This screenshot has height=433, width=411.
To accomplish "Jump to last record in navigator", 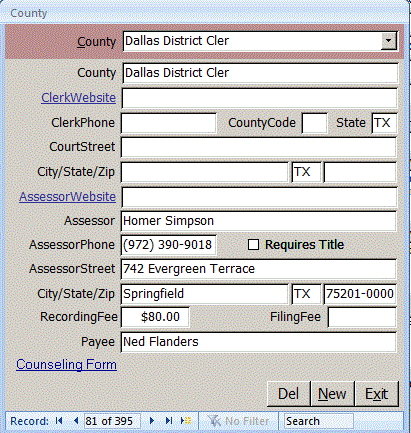I will 169,421.
